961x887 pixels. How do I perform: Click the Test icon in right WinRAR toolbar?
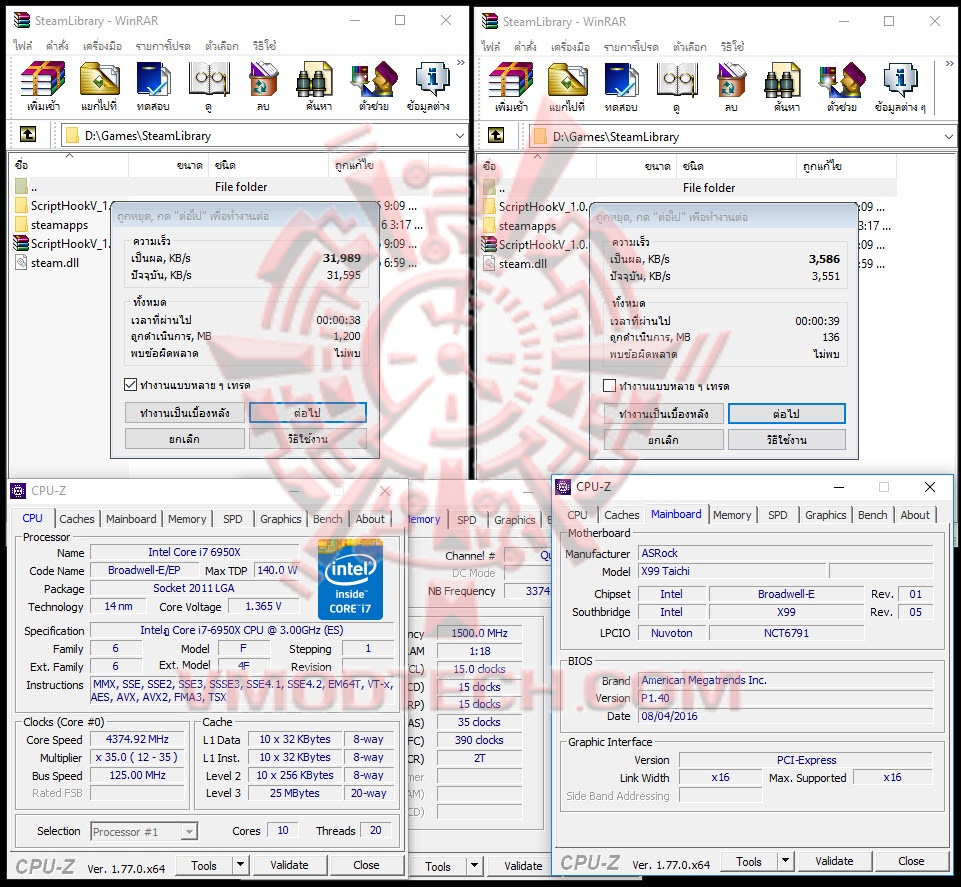pos(621,80)
